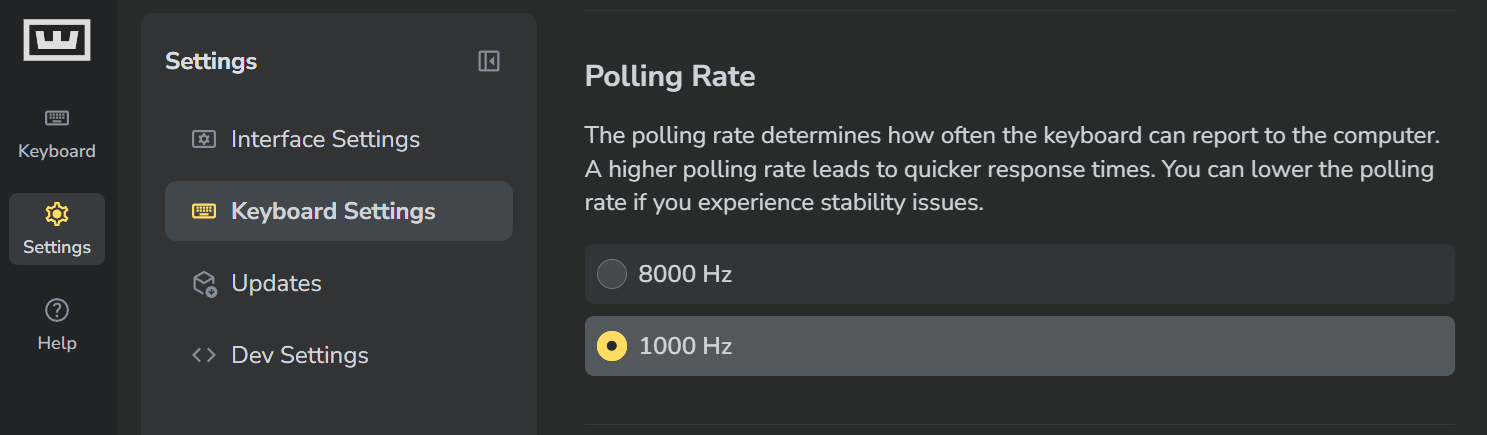Select the 8000 Hz radio button
The height and width of the screenshot is (435, 1487).
612,274
